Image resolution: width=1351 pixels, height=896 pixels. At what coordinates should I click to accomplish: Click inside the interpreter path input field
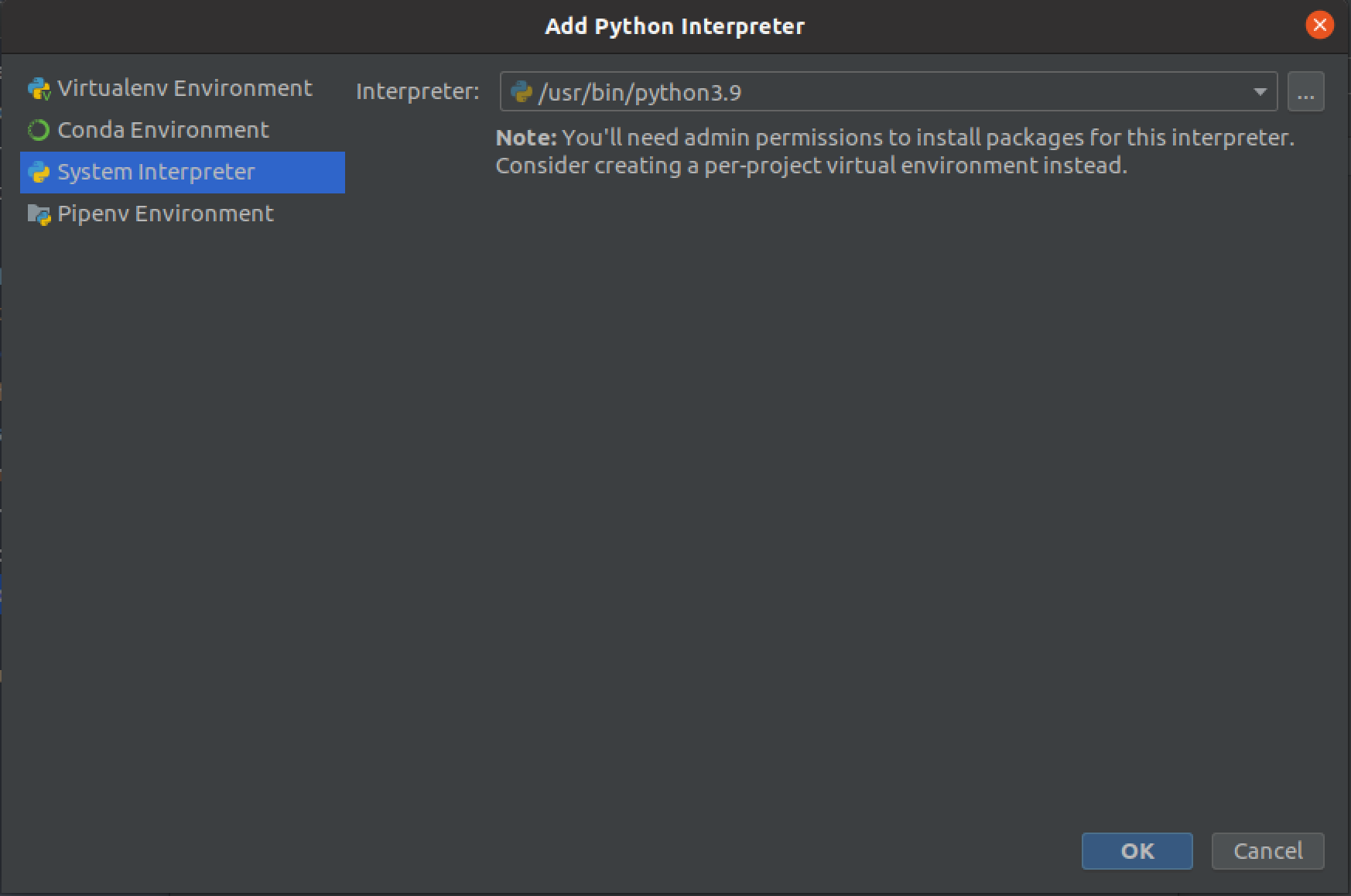tap(851, 91)
